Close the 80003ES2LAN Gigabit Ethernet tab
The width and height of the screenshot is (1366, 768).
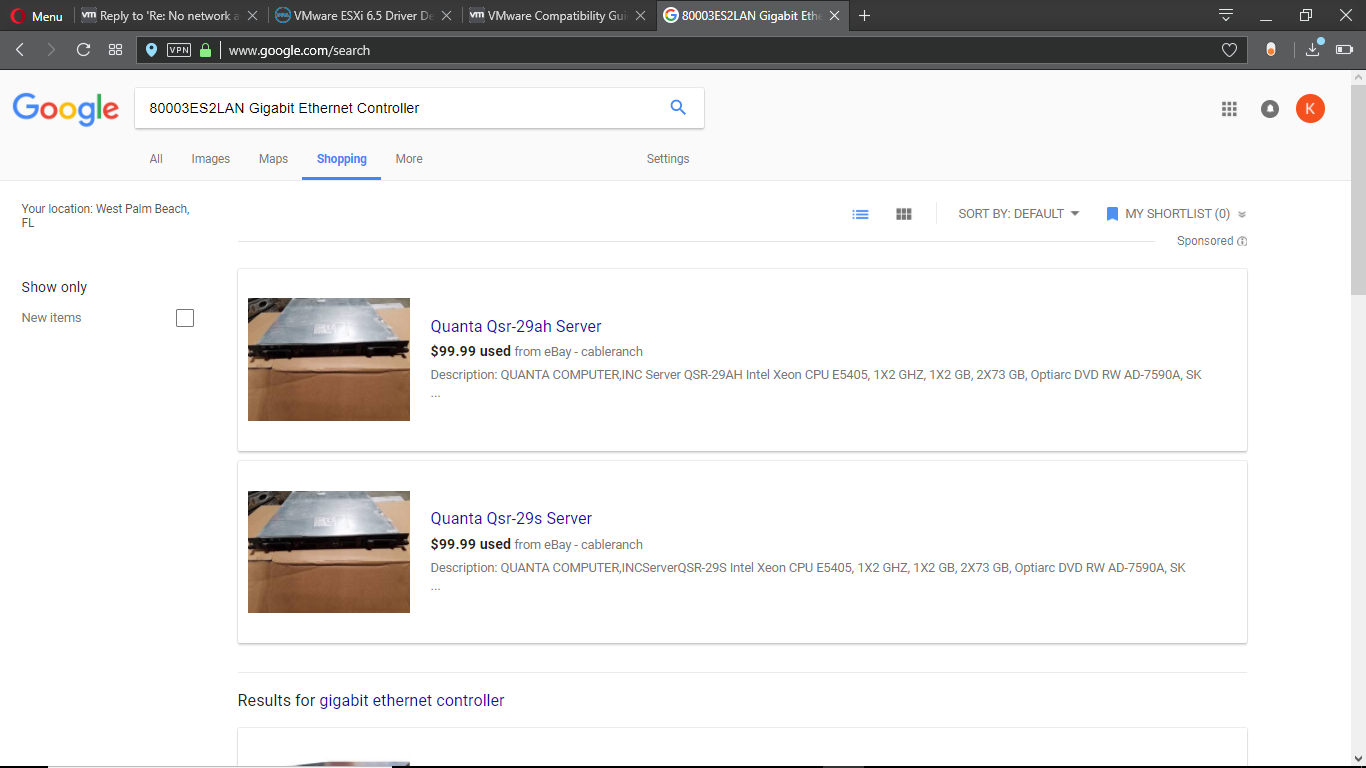834,16
